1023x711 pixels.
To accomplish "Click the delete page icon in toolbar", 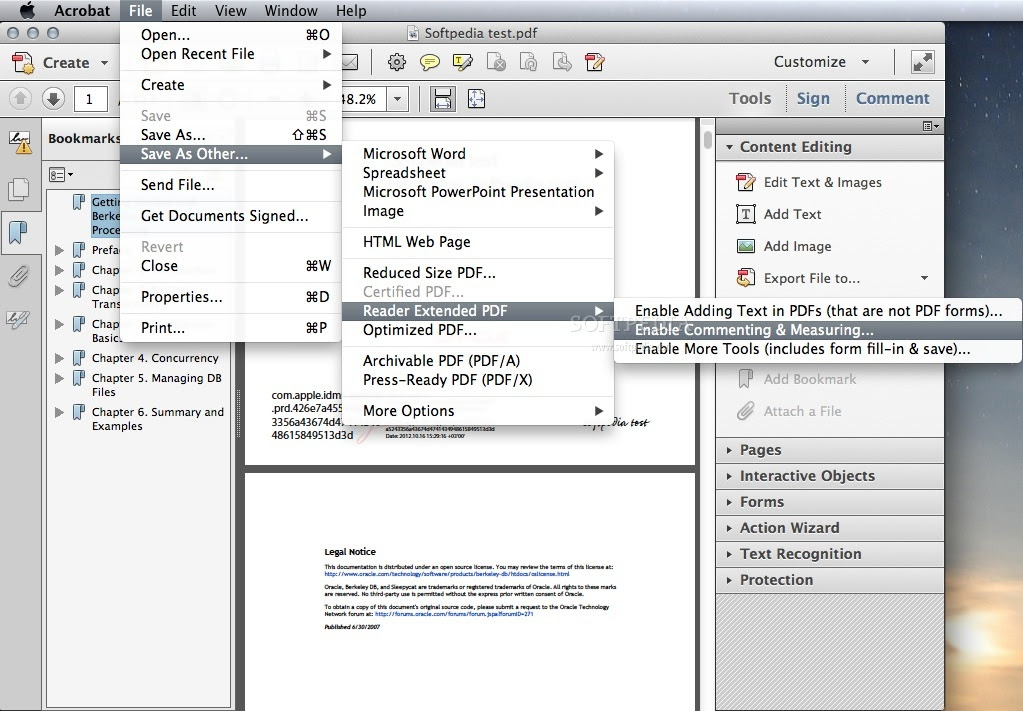I will [496, 63].
